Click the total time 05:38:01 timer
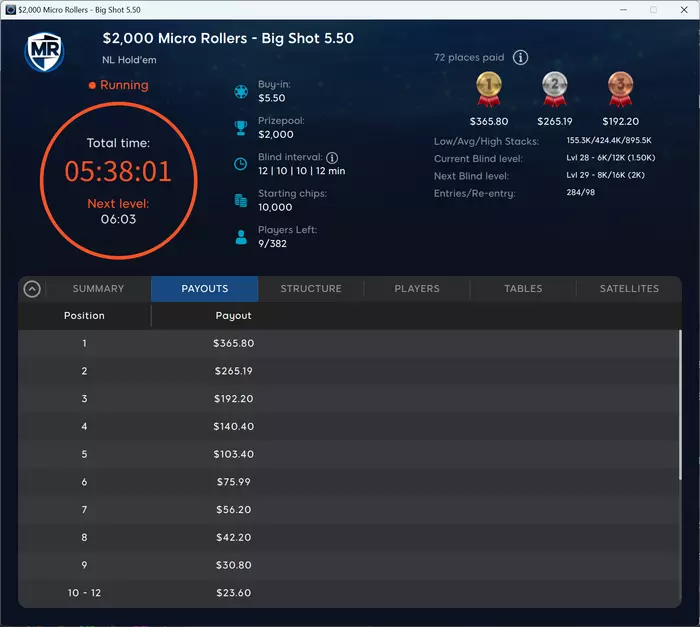The image size is (700, 627). tap(118, 171)
